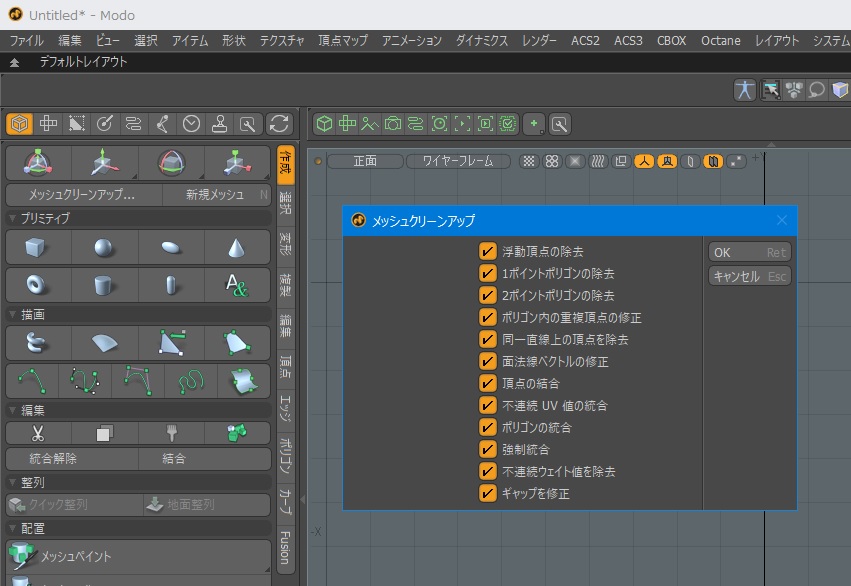Click the copy squares icon under 編集
Screen dimensions: 851x586
[x=104, y=434]
